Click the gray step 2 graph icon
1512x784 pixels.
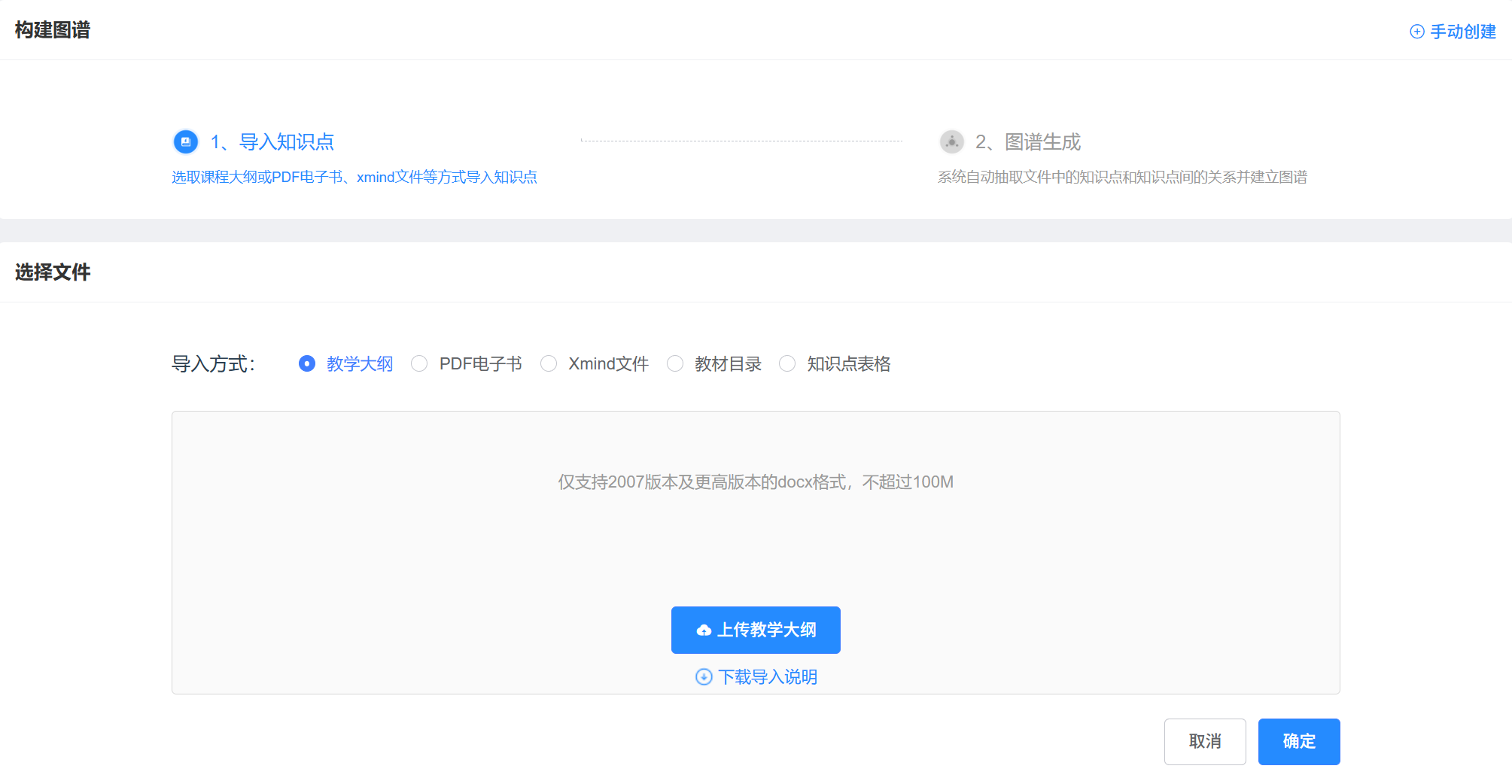point(951,141)
